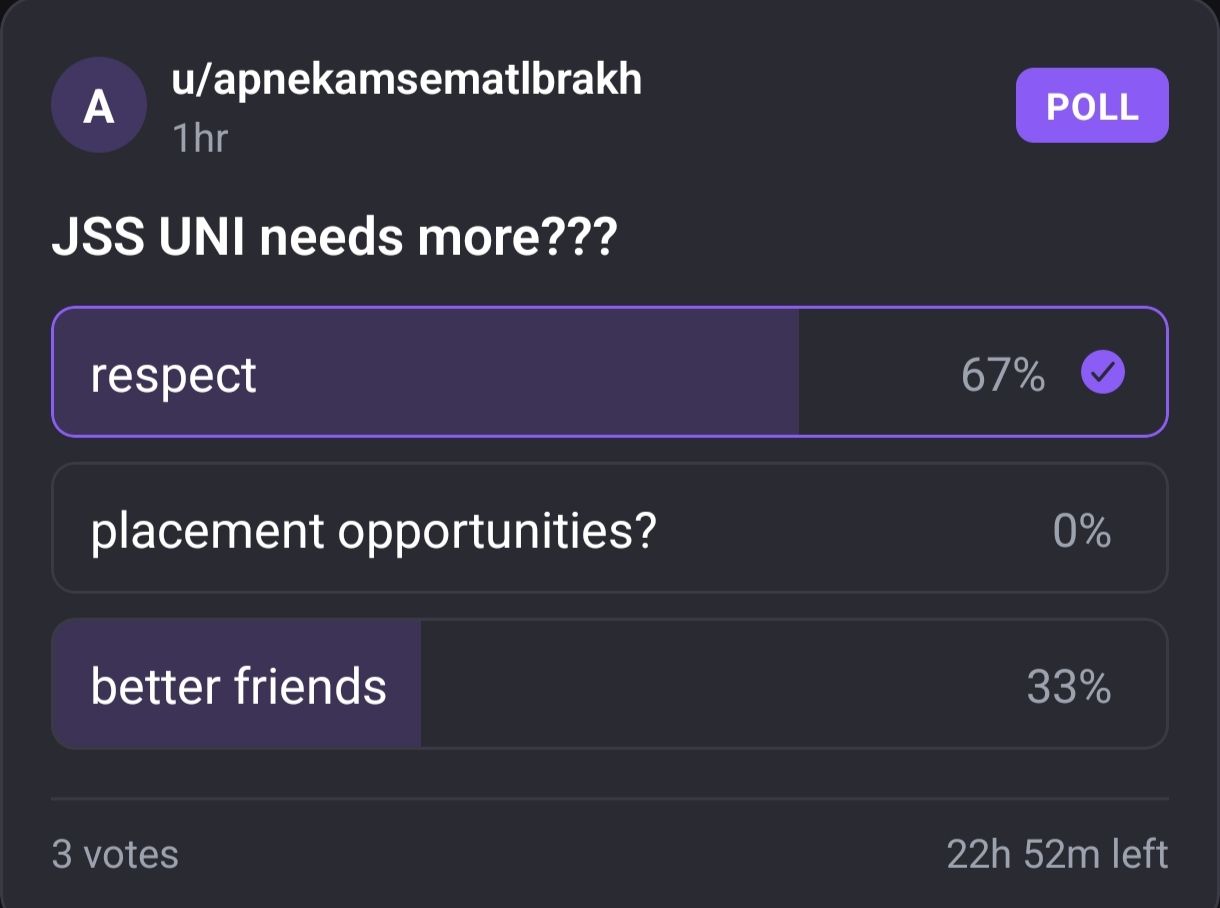Click empty area of placement opportunities row

(x=850, y=530)
